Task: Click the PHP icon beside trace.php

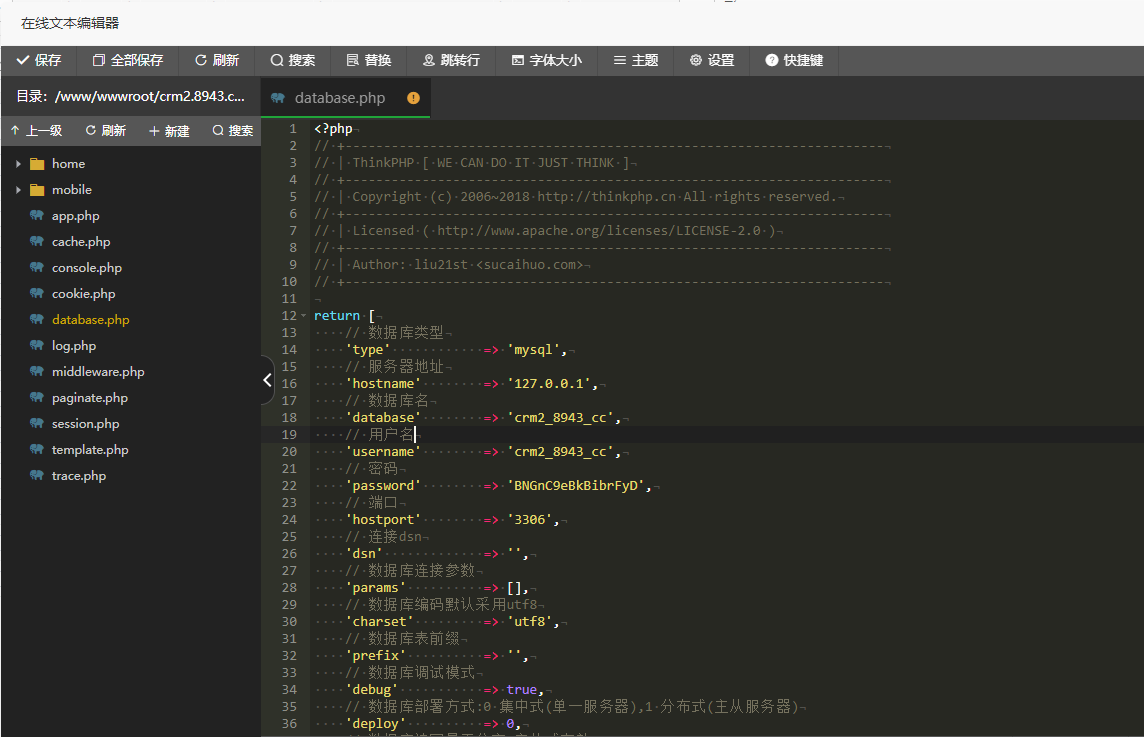Action: (x=37, y=475)
